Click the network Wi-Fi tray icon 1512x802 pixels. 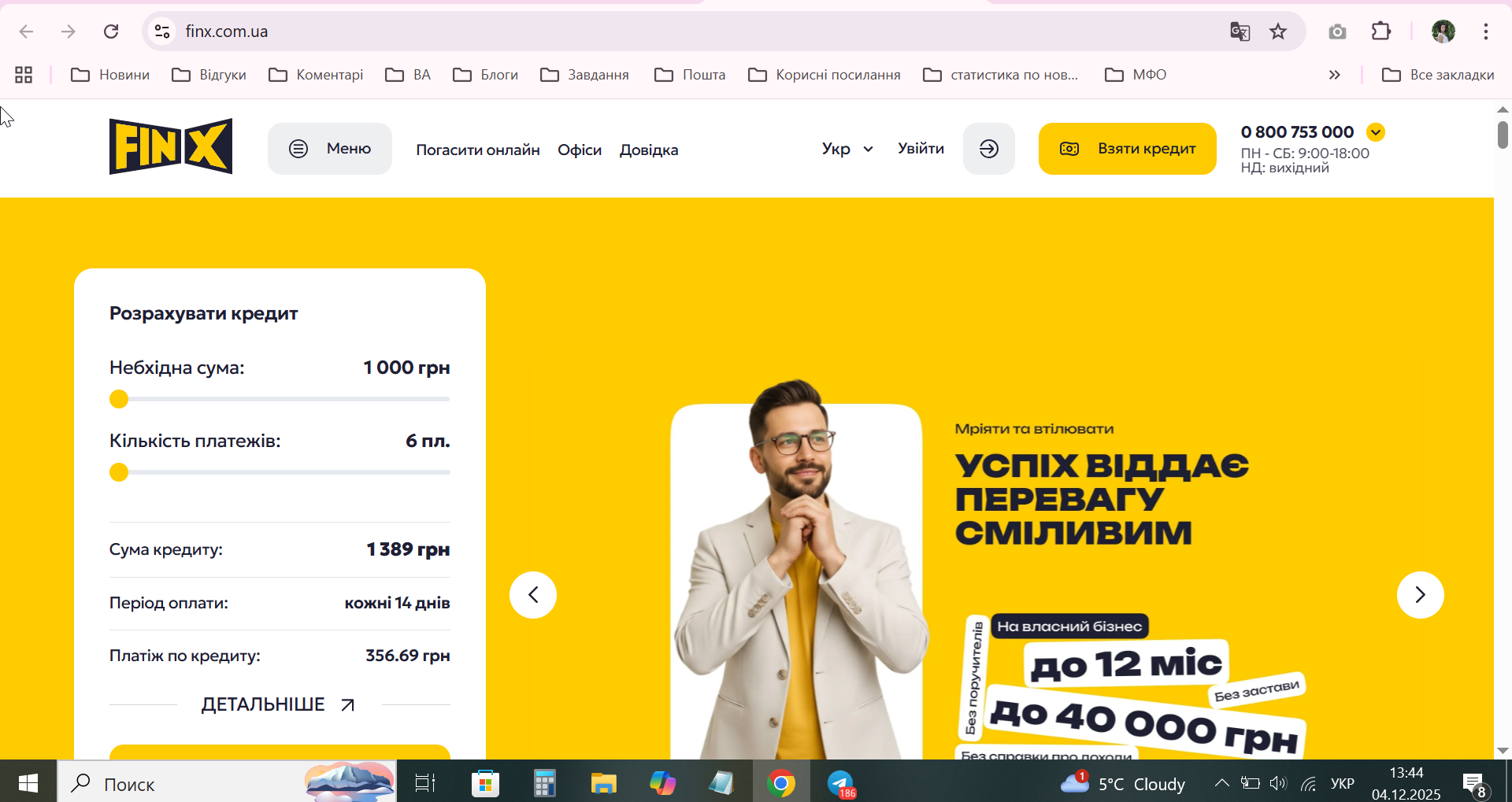[1309, 784]
